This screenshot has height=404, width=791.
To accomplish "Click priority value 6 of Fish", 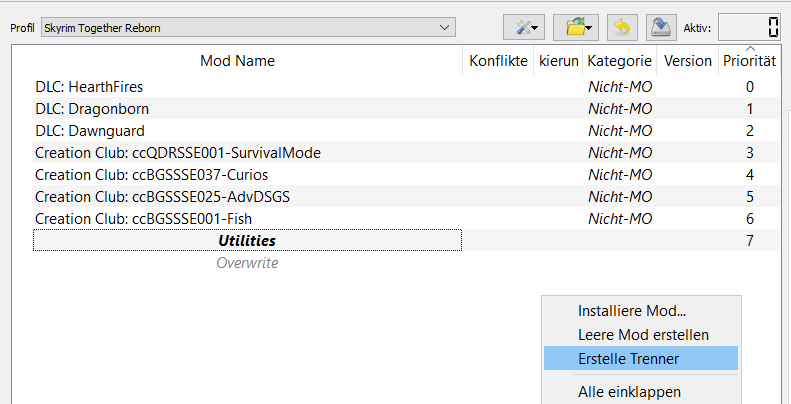I will tap(750, 218).
